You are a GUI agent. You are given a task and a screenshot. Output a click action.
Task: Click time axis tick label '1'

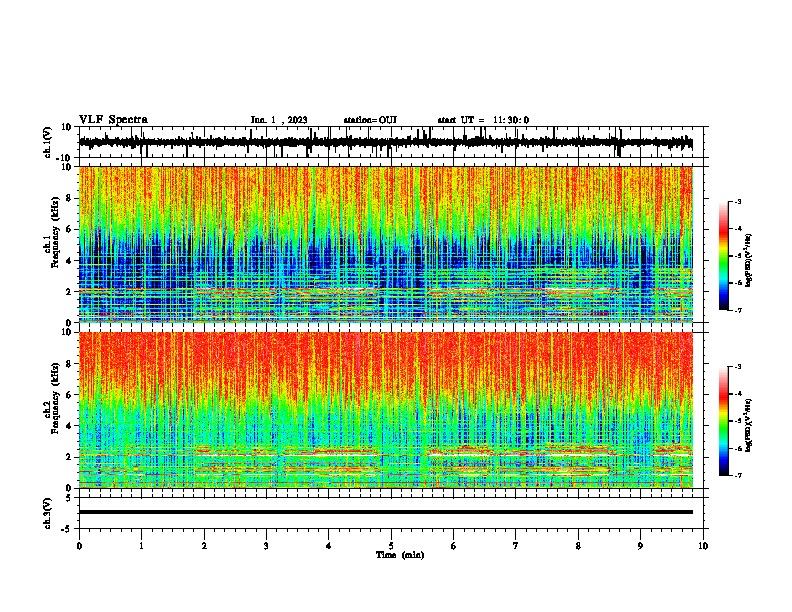[141, 546]
